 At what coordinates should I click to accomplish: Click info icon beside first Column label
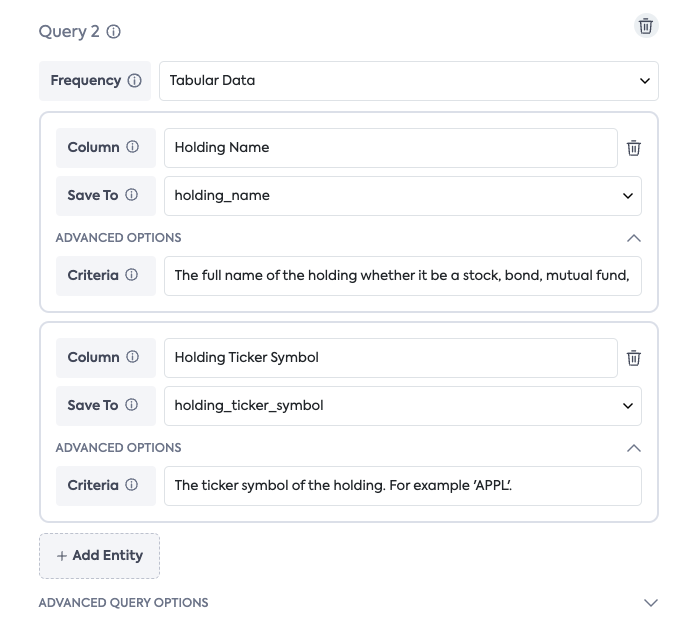tap(132, 148)
